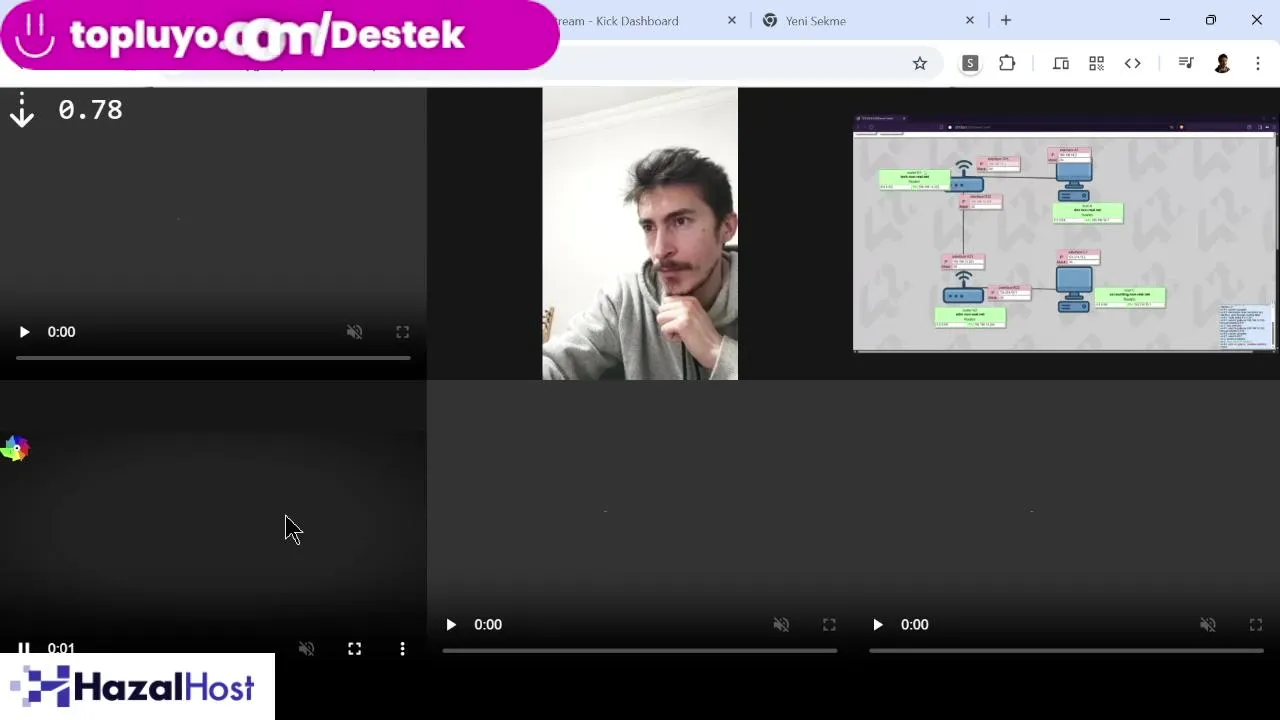Screen dimensions: 1280x720
Task: Play the bottom-middle video
Action: [x=451, y=625]
